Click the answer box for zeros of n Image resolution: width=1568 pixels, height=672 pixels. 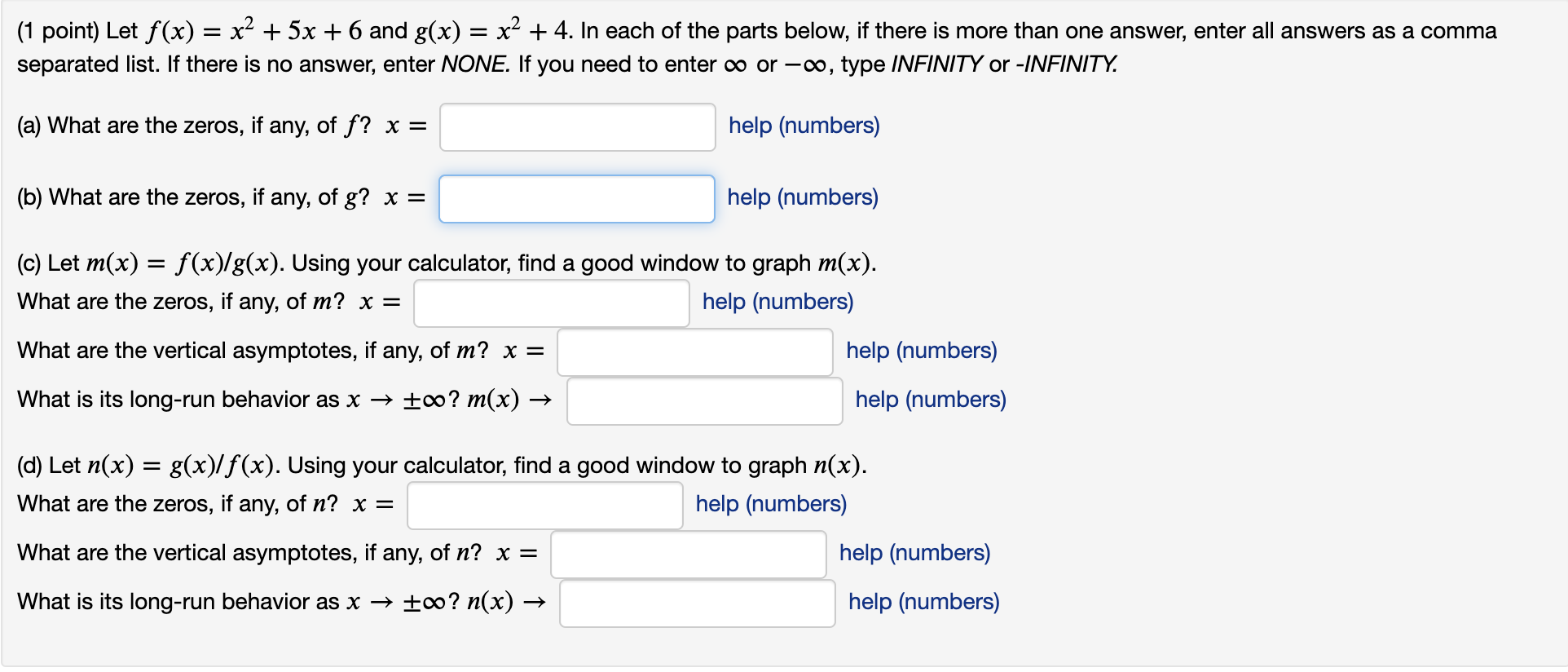[544, 505]
